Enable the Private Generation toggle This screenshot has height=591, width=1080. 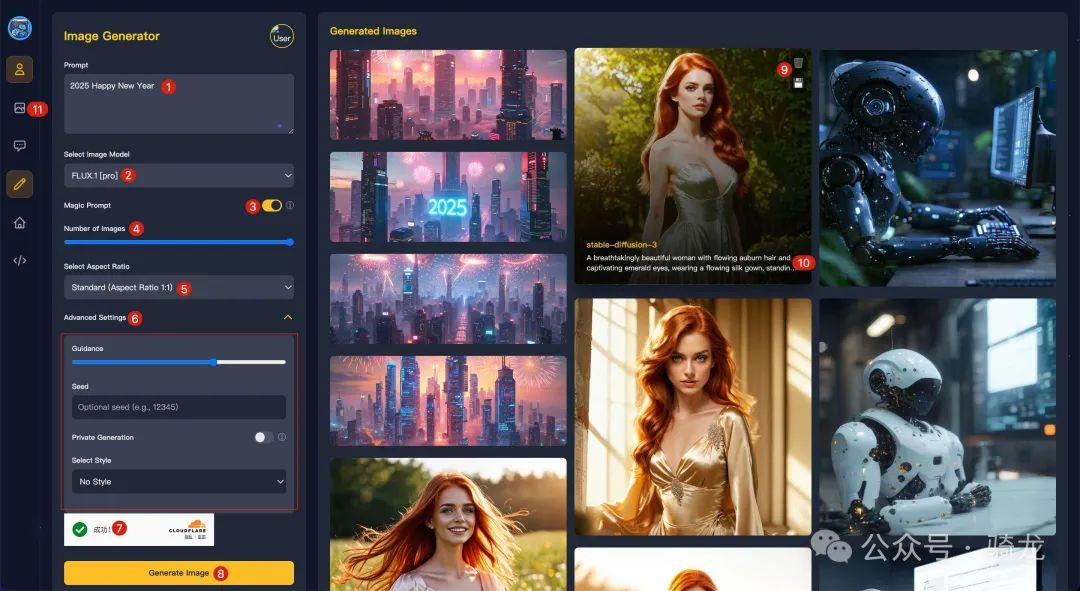(263, 437)
